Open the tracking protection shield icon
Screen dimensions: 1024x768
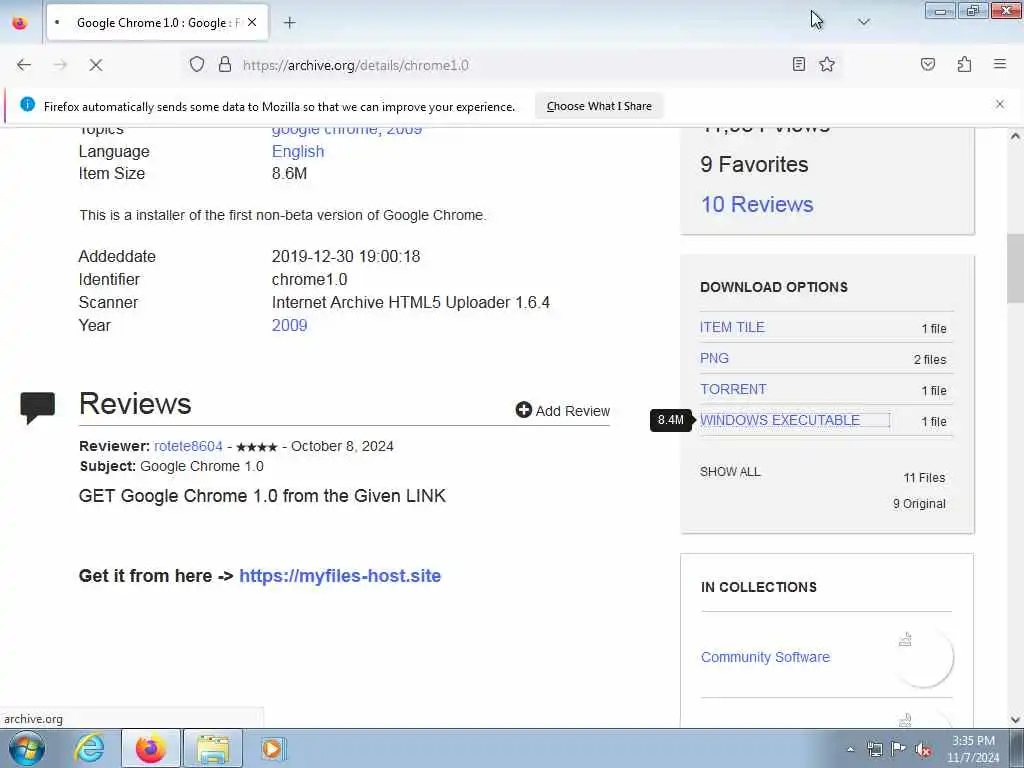pyautogui.click(x=197, y=65)
